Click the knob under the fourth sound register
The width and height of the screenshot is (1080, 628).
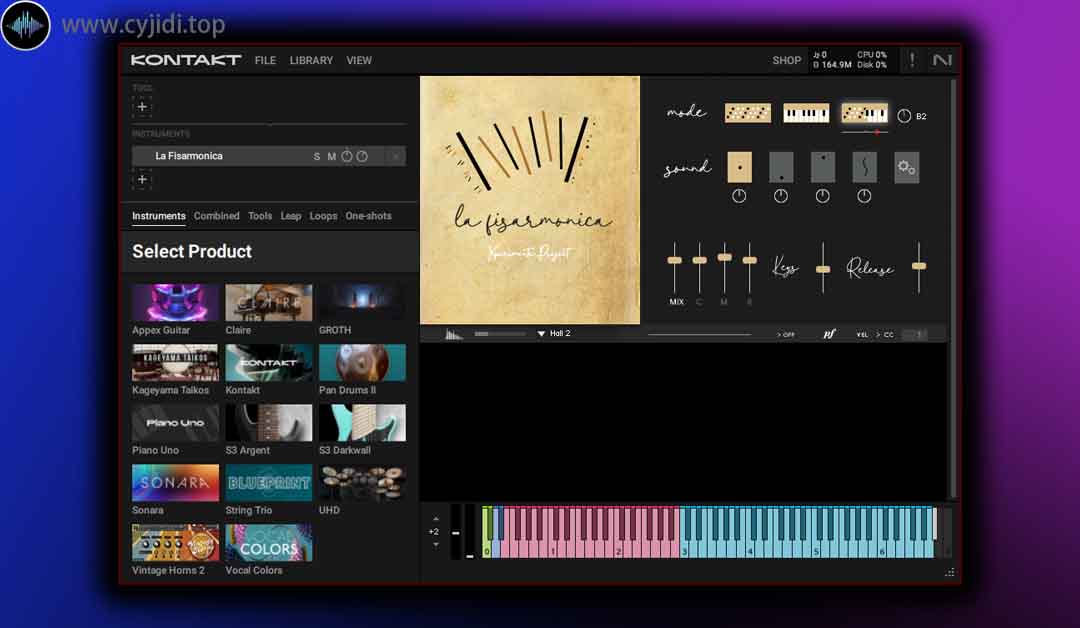(864, 196)
